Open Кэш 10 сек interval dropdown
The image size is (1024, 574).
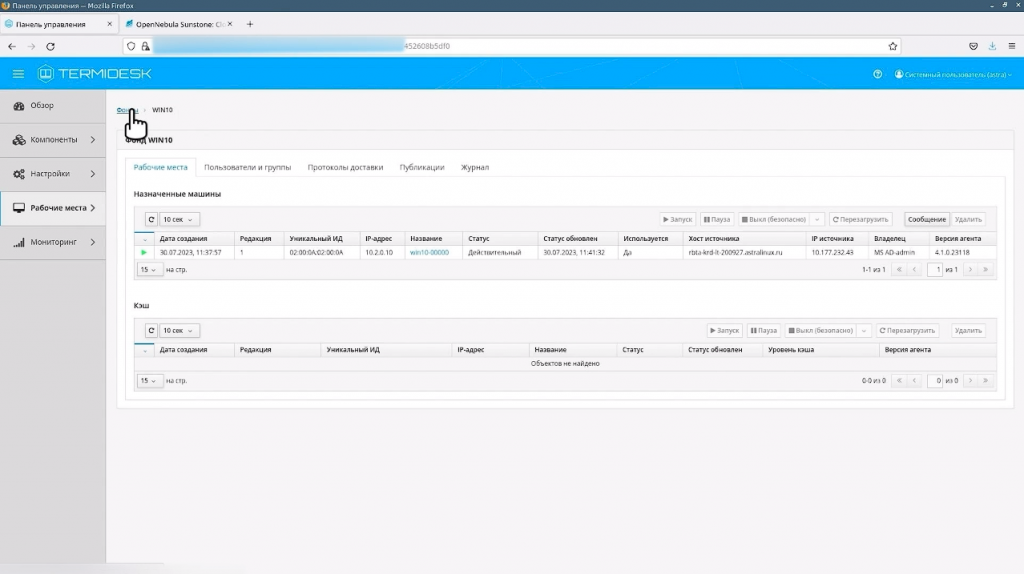click(x=179, y=330)
